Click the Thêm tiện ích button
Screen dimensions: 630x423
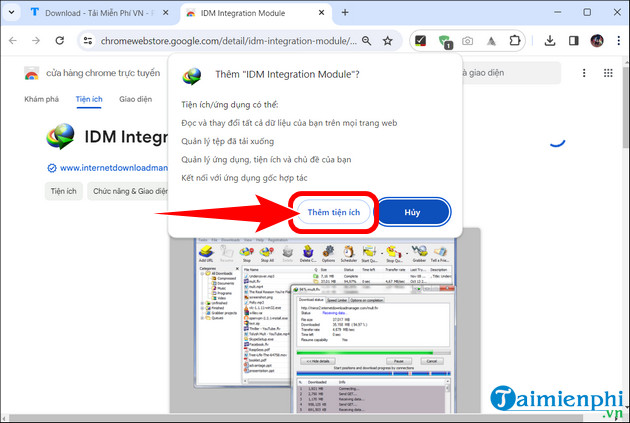click(333, 212)
